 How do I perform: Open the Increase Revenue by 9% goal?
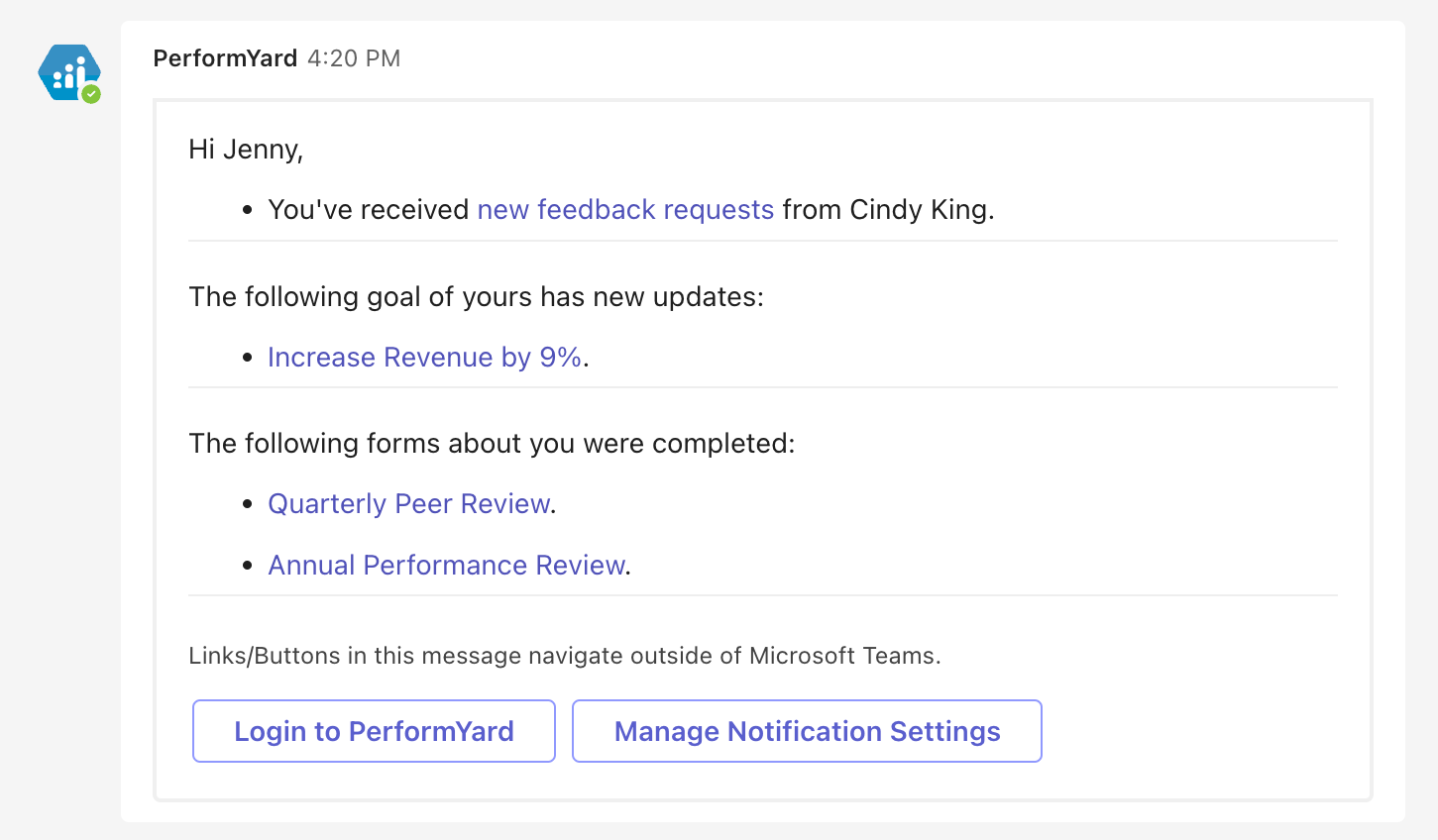point(424,358)
